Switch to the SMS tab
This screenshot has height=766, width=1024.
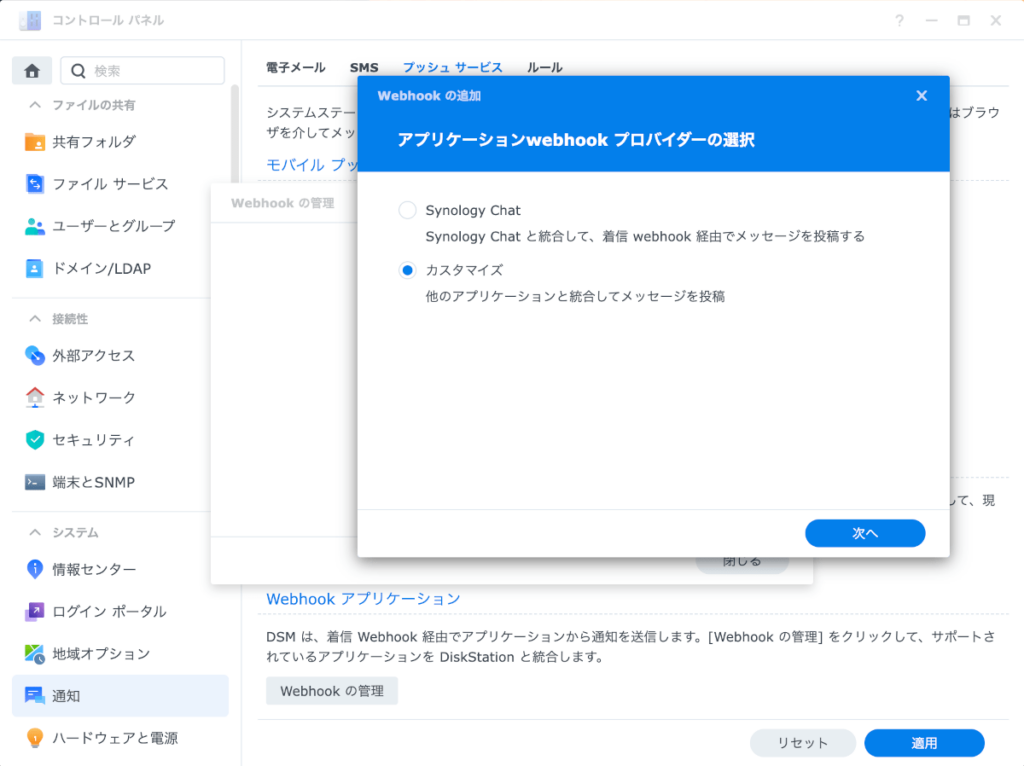(364, 67)
